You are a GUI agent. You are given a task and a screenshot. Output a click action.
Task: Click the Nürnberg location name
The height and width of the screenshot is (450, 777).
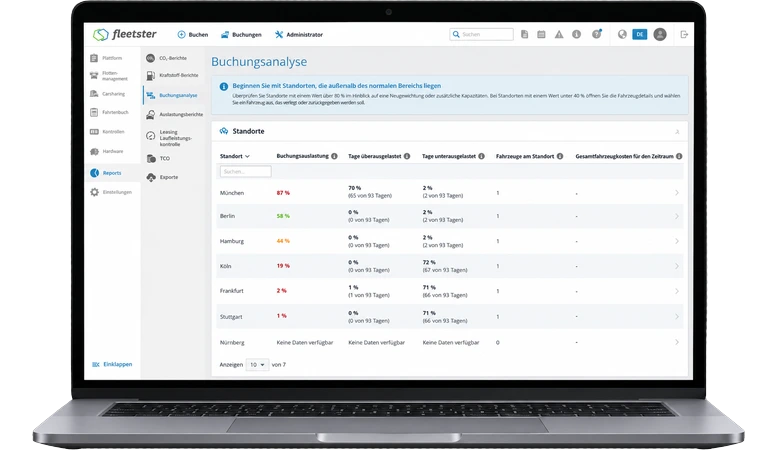tap(232, 342)
